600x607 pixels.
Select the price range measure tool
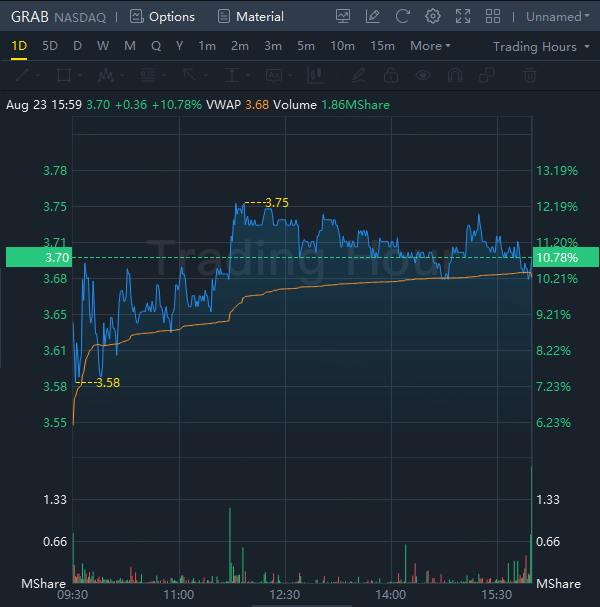pyautogui.click(x=232, y=75)
